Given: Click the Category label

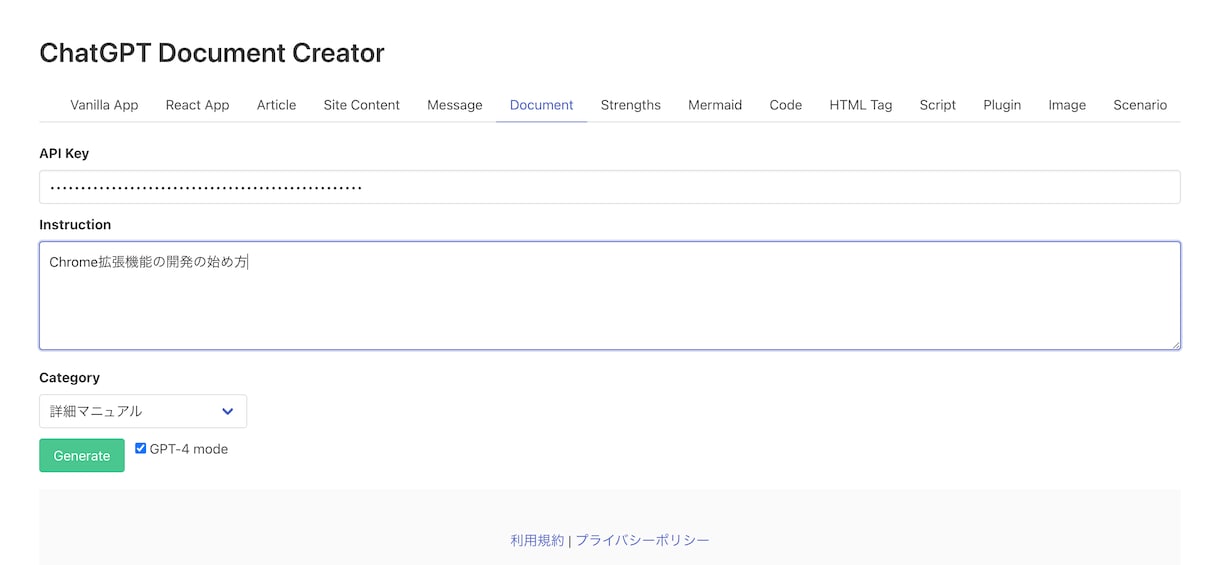Looking at the screenshot, I should (69, 377).
